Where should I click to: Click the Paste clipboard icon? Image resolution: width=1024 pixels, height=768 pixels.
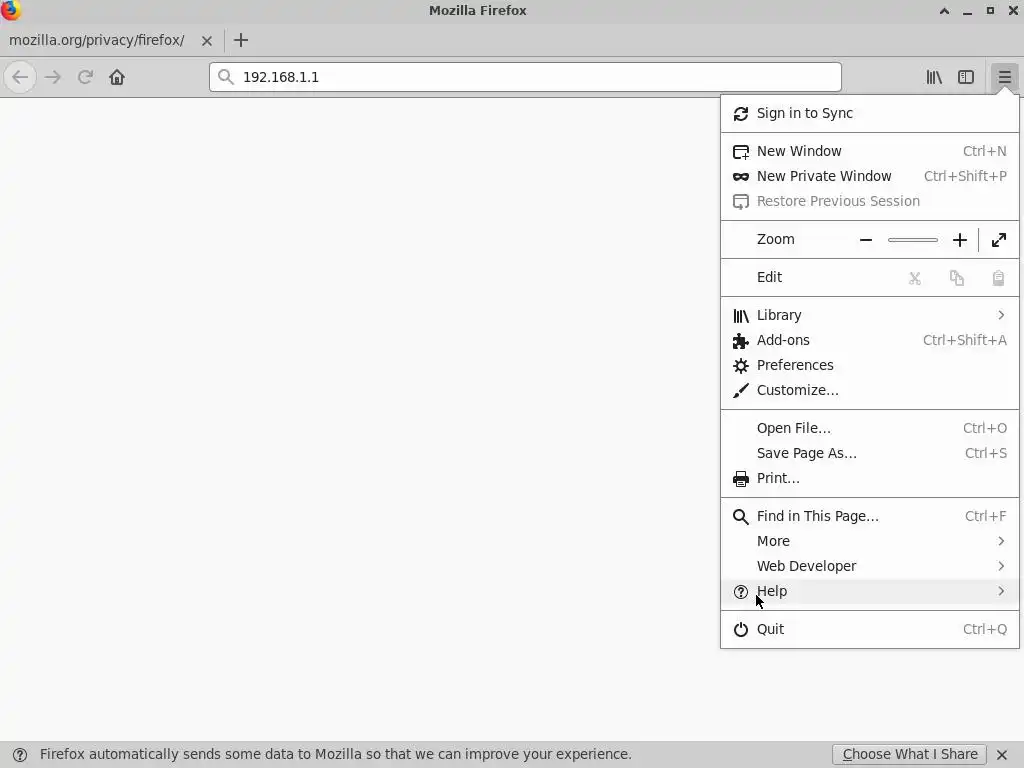point(999,278)
